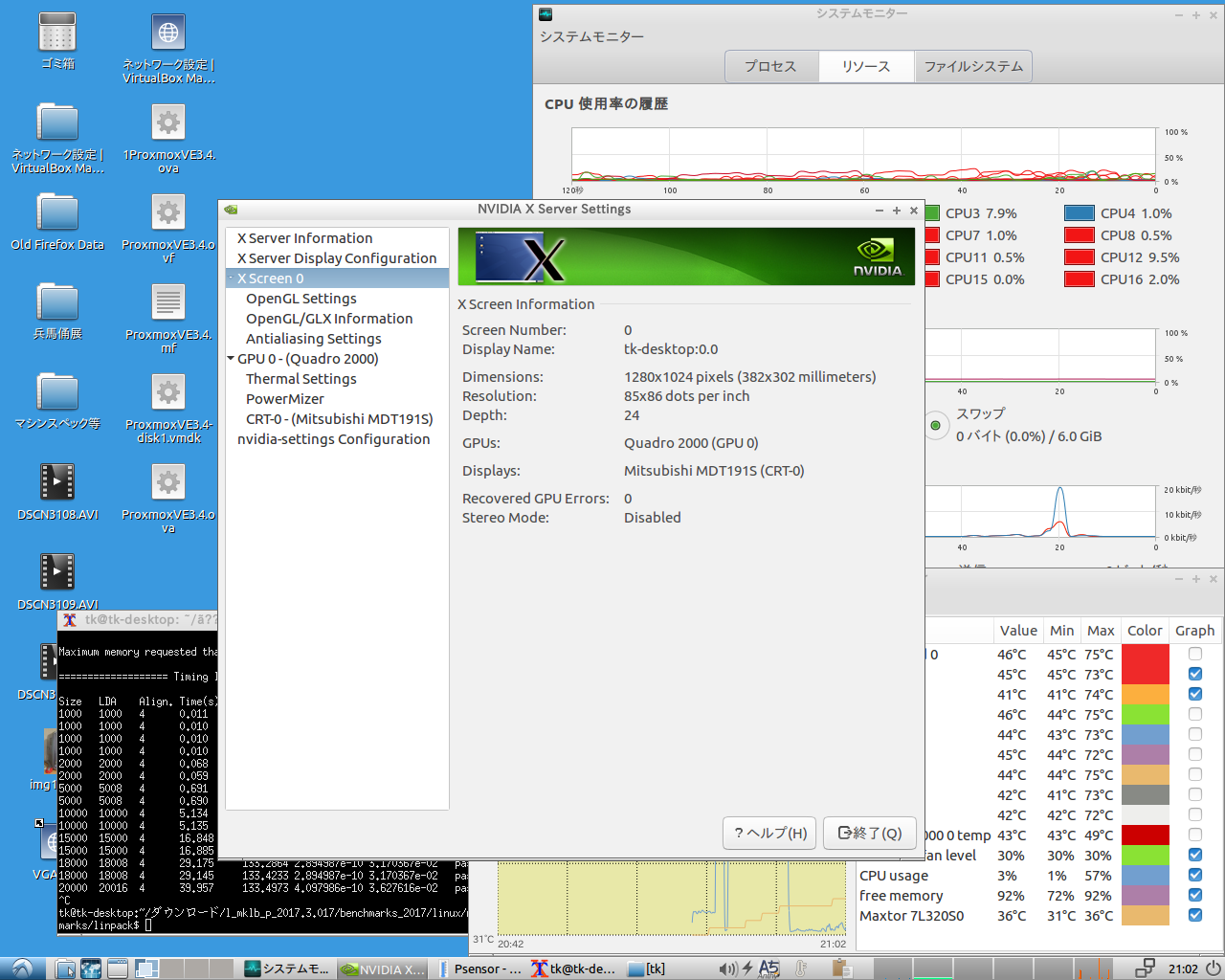Screen dimensions: 1225x980
Task: Collapse the GPU 0 - (Quadro 2000) tree node
Action: (231, 359)
